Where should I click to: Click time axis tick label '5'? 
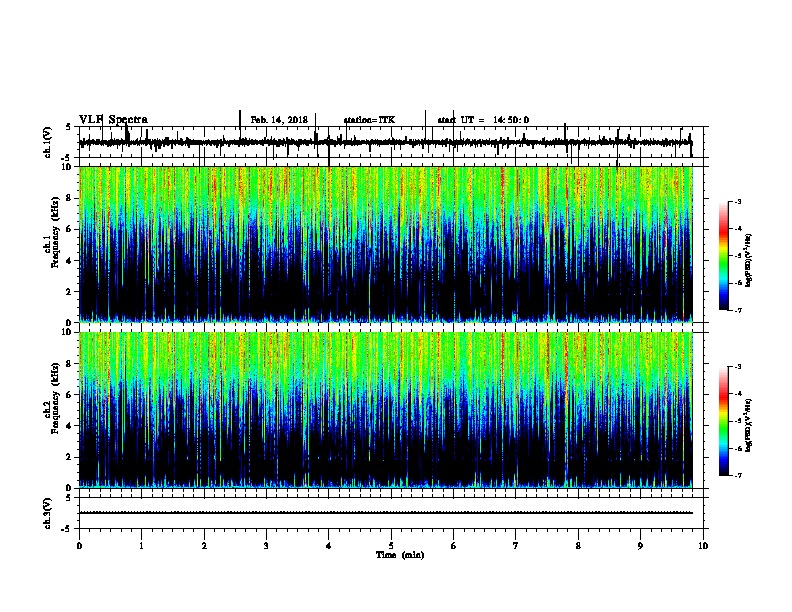(x=391, y=546)
